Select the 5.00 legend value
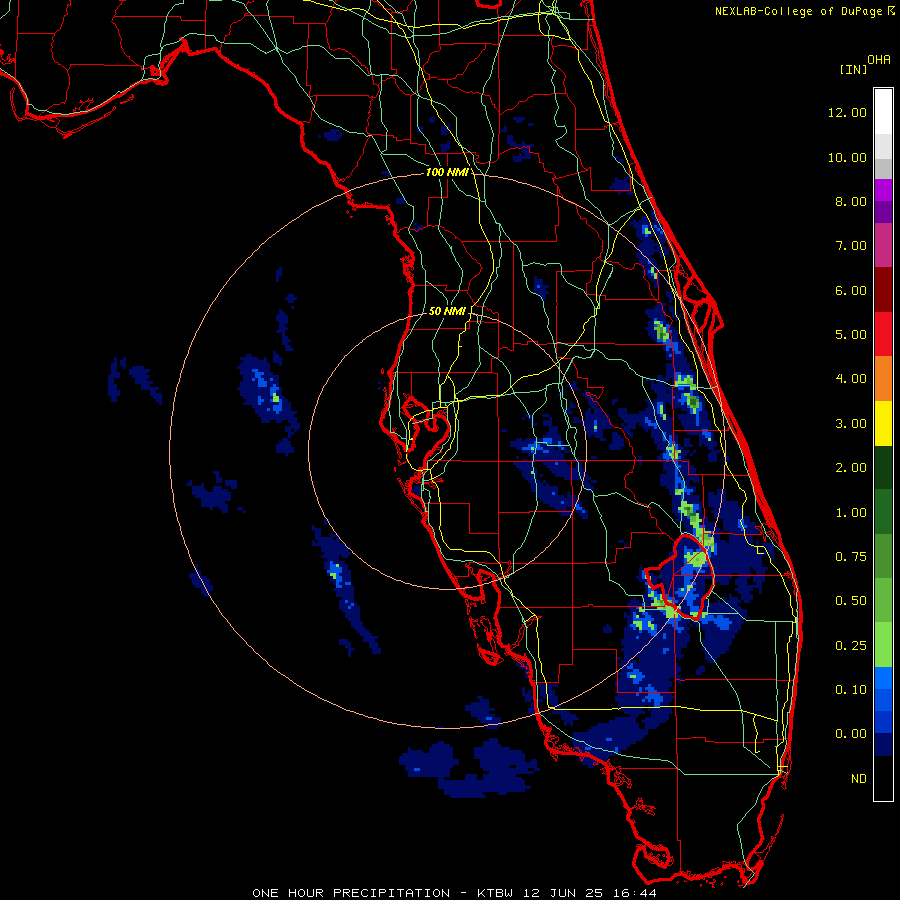This screenshot has width=900, height=900. click(x=851, y=335)
